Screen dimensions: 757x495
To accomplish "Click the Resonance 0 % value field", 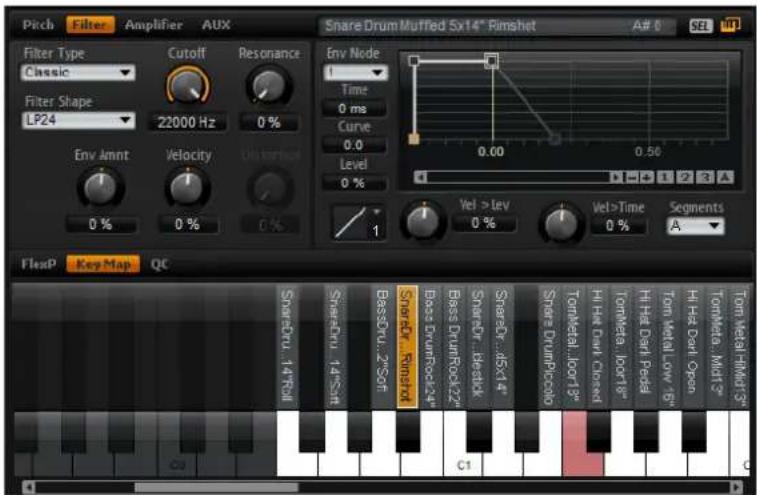I will (x=268, y=122).
